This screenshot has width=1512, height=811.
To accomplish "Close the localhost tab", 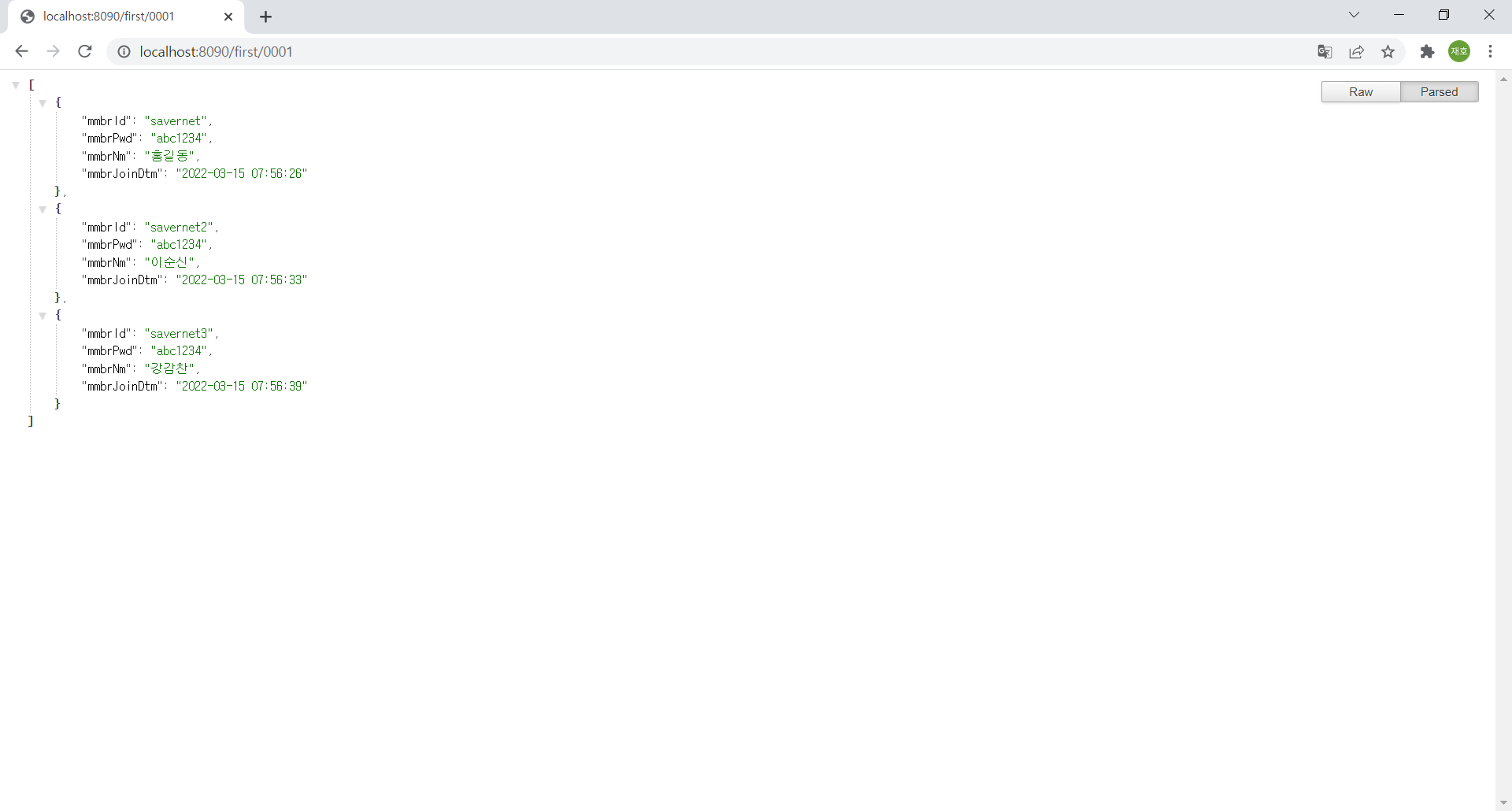I will tap(228, 17).
